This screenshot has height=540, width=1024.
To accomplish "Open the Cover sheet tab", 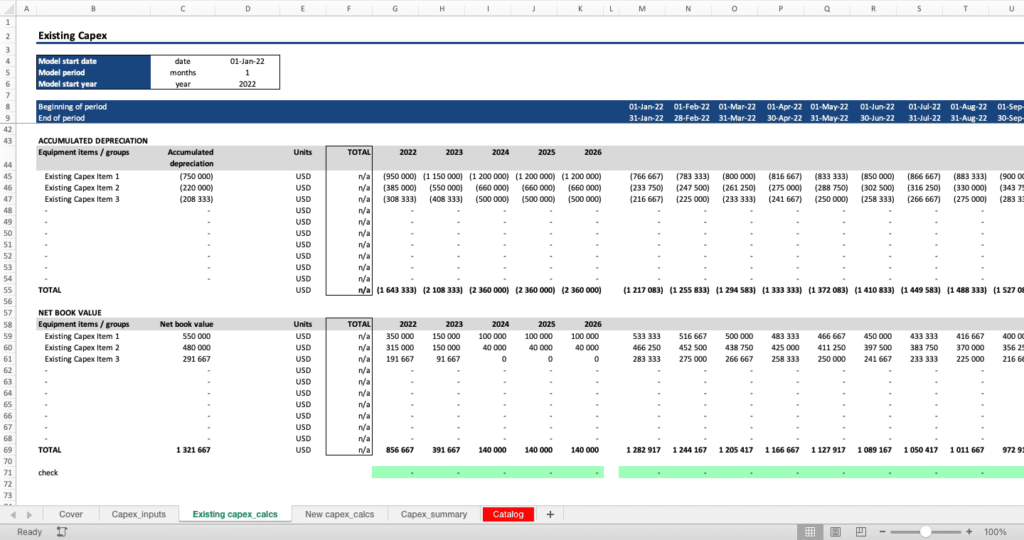I will (x=71, y=514).
